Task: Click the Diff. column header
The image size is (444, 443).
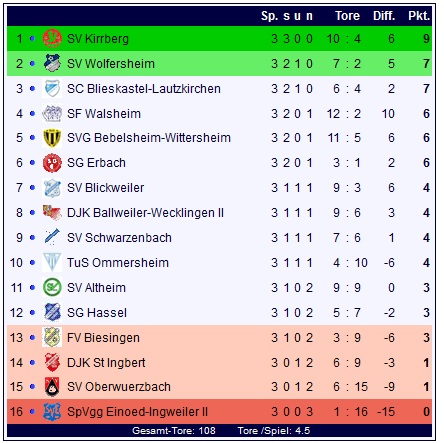Action: coord(384,16)
